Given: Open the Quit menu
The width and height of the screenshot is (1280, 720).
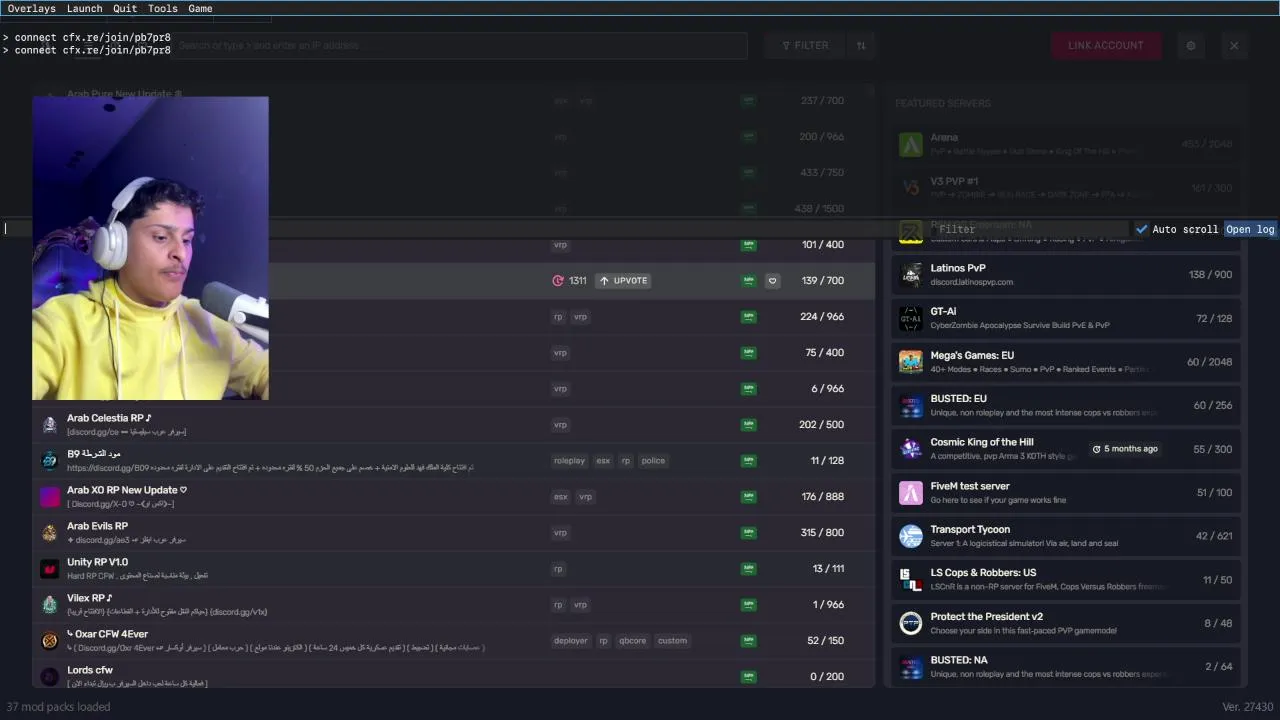Looking at the screenshot, I should [x=125, y=8].
